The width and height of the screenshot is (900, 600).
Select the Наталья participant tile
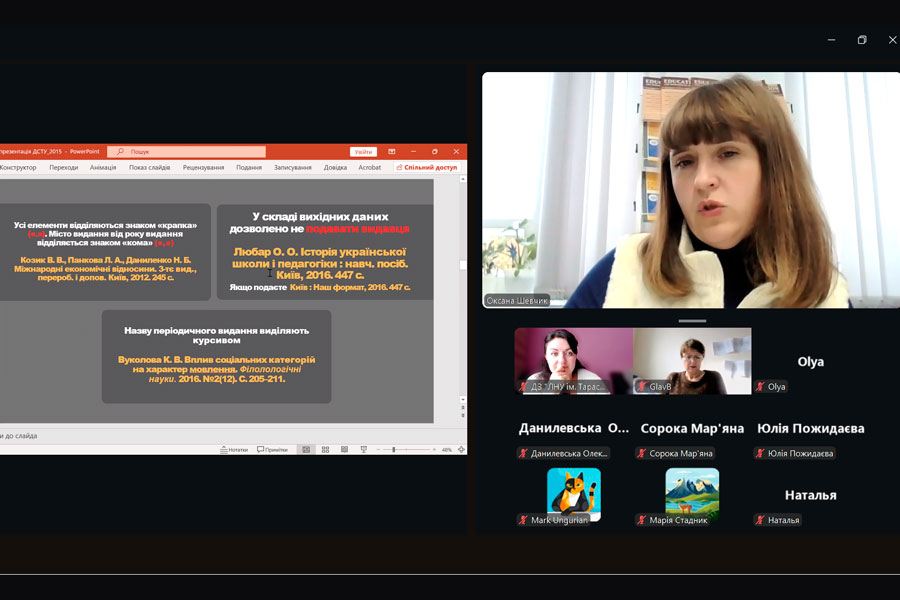[x=810, y=494]
